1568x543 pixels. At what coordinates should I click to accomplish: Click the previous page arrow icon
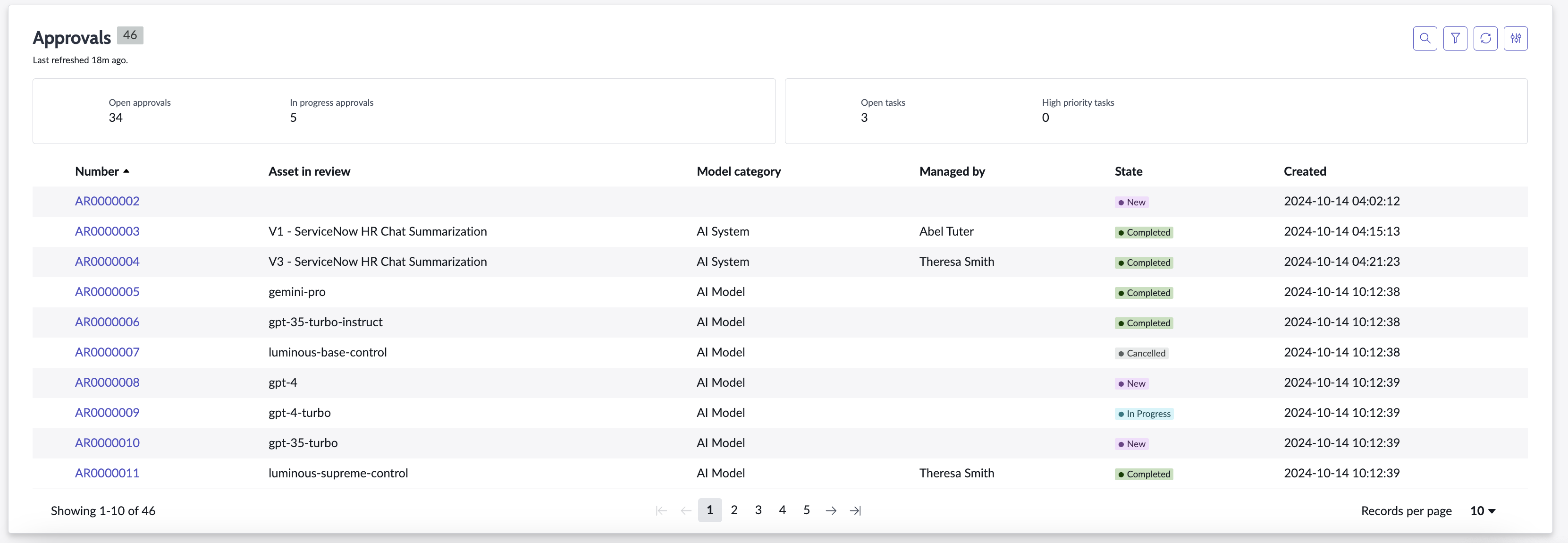click(686, 511)
